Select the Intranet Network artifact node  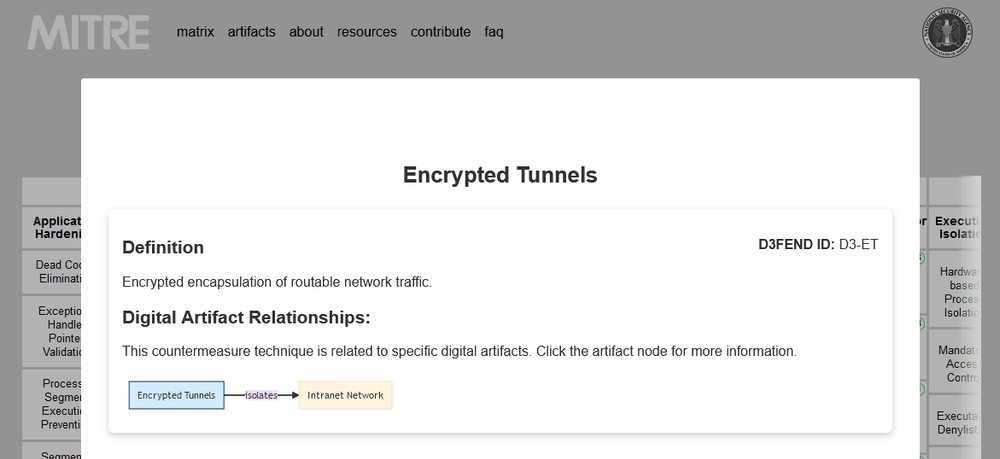pos(345,395)
